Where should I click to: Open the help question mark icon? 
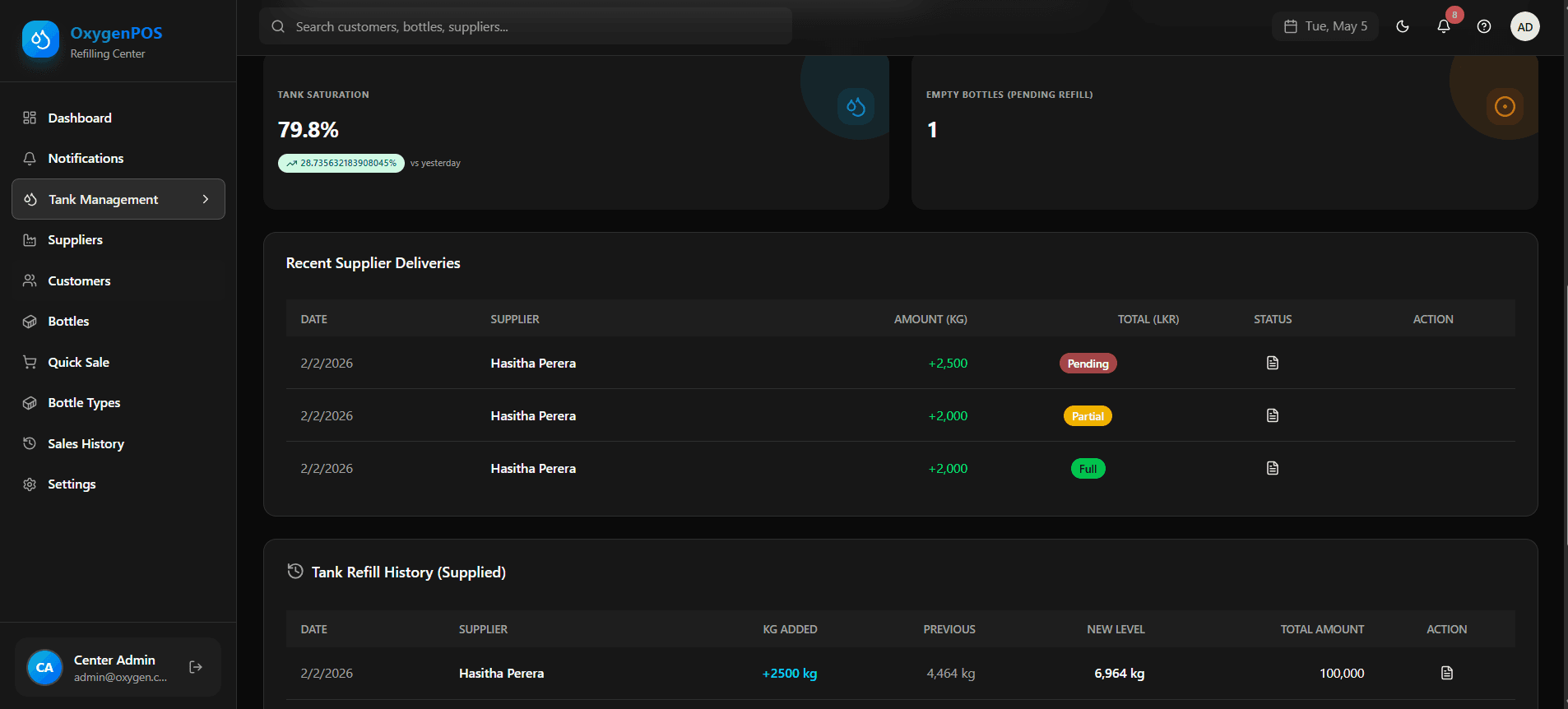click(x=1484, y=26)
